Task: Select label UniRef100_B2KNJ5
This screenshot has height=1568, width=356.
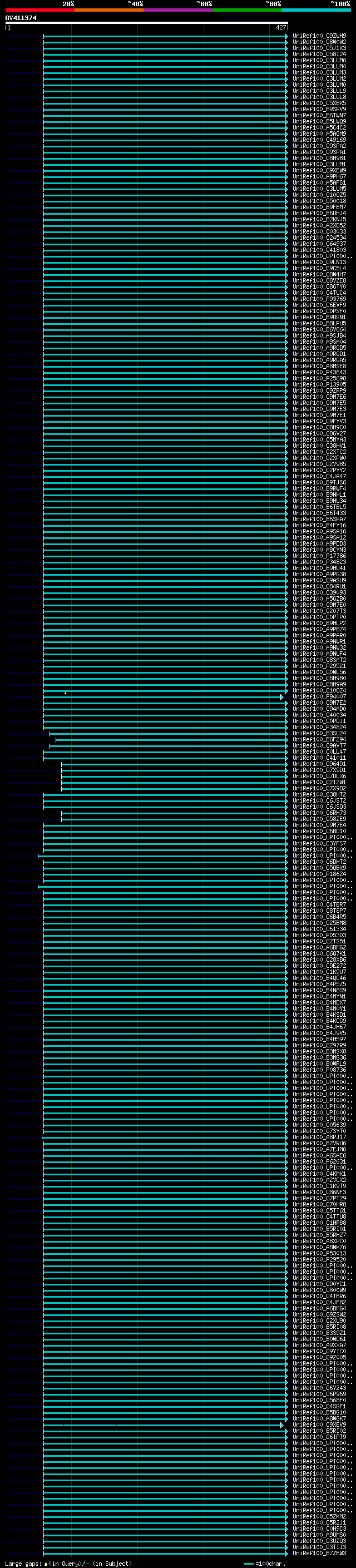Action: [x=319, y=220]
